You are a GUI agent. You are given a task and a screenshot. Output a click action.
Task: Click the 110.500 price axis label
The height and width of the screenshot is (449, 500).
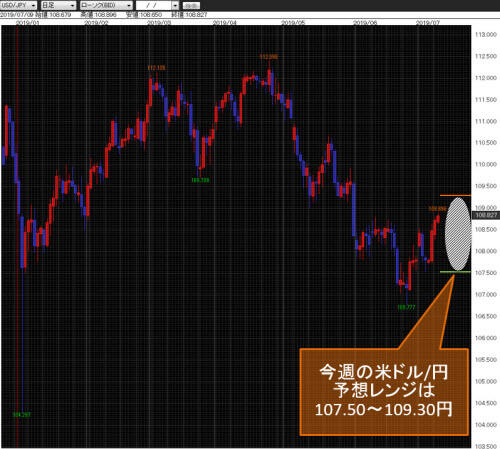tap(486, 143)
